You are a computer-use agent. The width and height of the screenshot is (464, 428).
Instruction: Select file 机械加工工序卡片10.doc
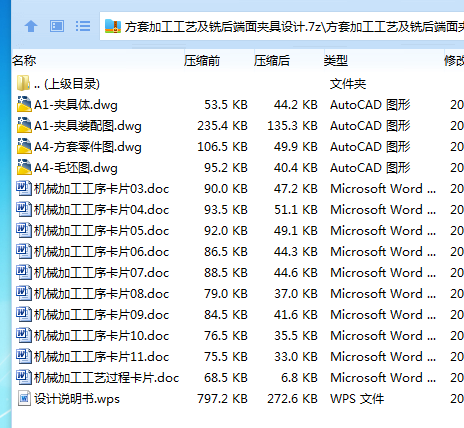[102, 336]
